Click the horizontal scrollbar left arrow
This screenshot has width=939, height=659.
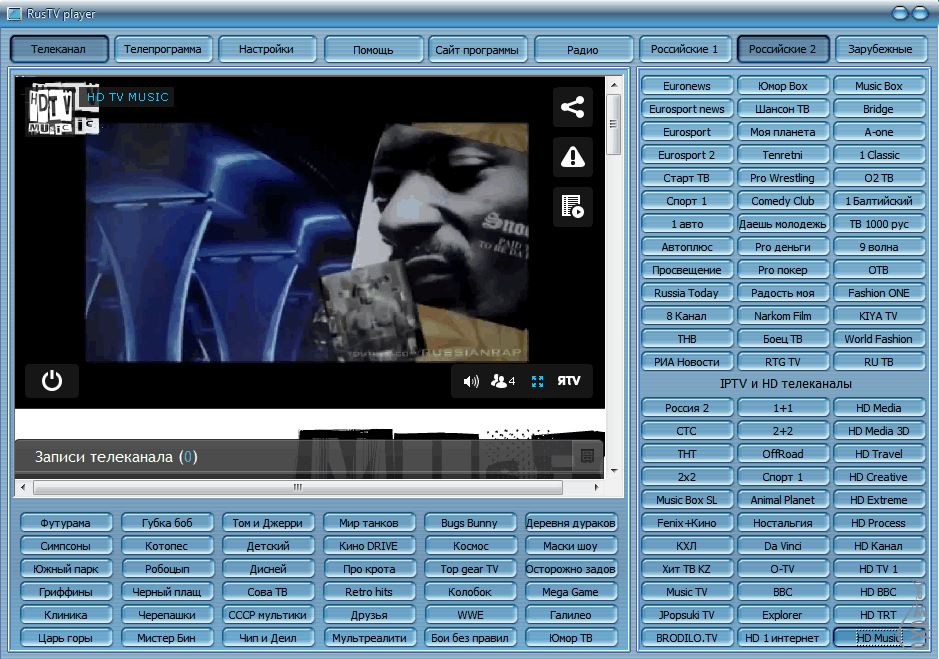tap(23, 487)
